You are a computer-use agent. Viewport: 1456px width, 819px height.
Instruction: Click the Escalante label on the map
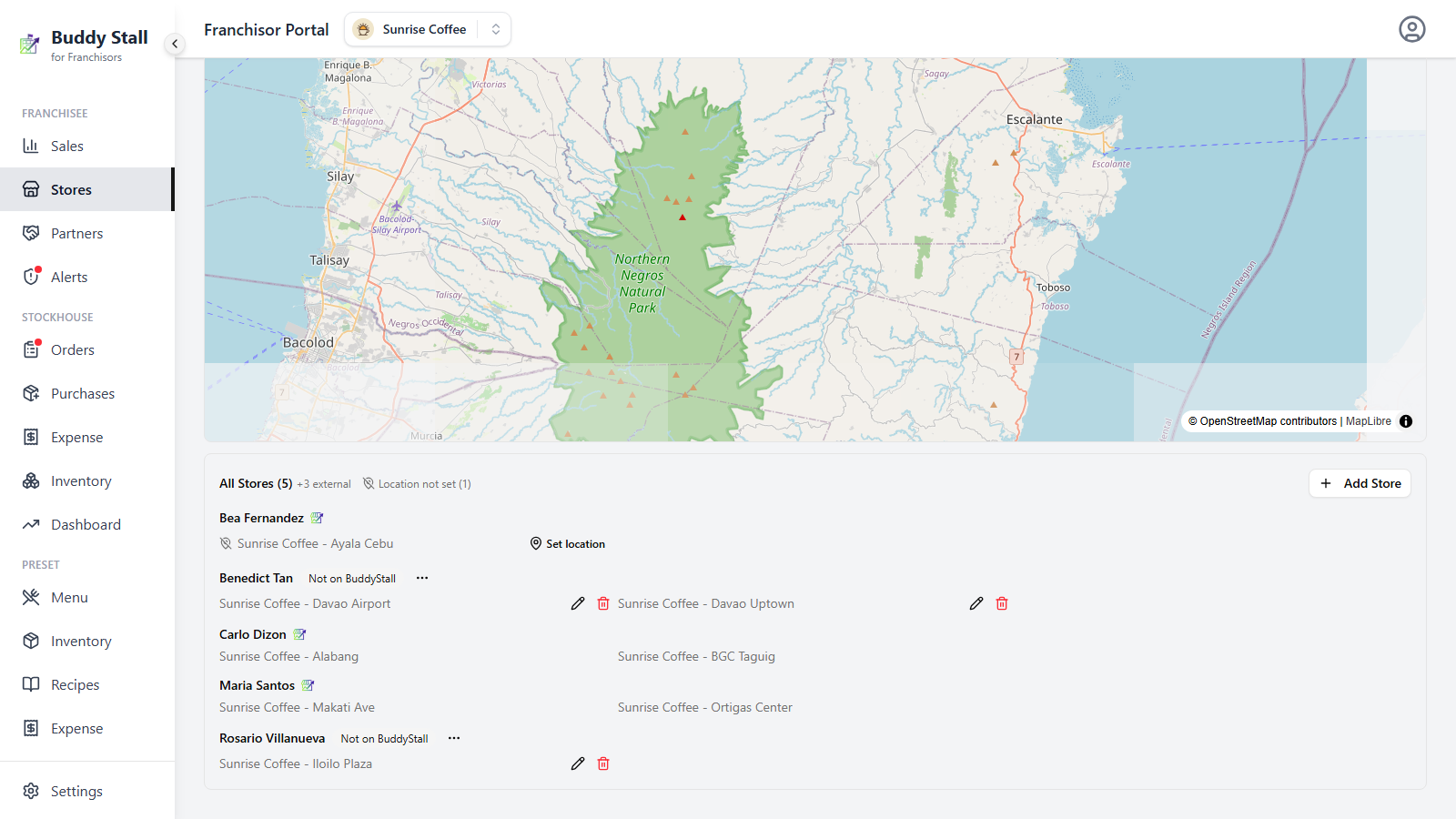point(1035,119)
